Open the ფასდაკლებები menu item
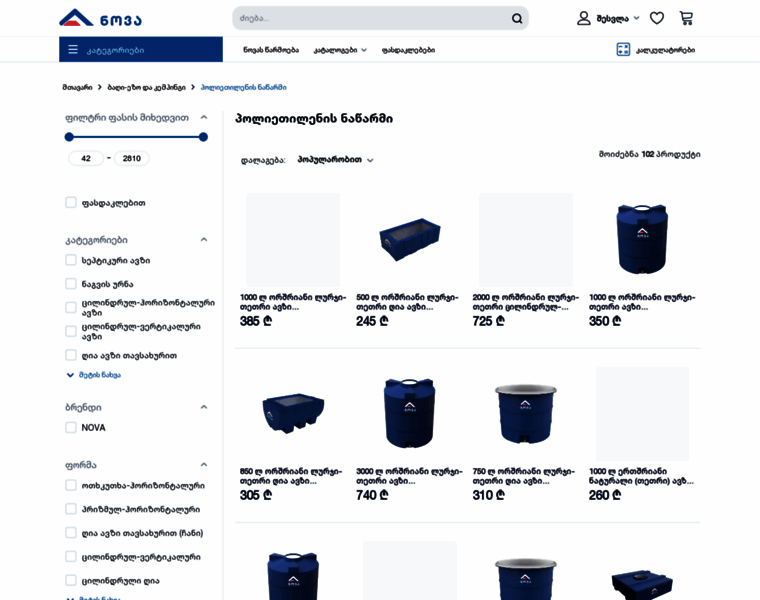Screen dimensions: 760x600 (x=408, y=50)
